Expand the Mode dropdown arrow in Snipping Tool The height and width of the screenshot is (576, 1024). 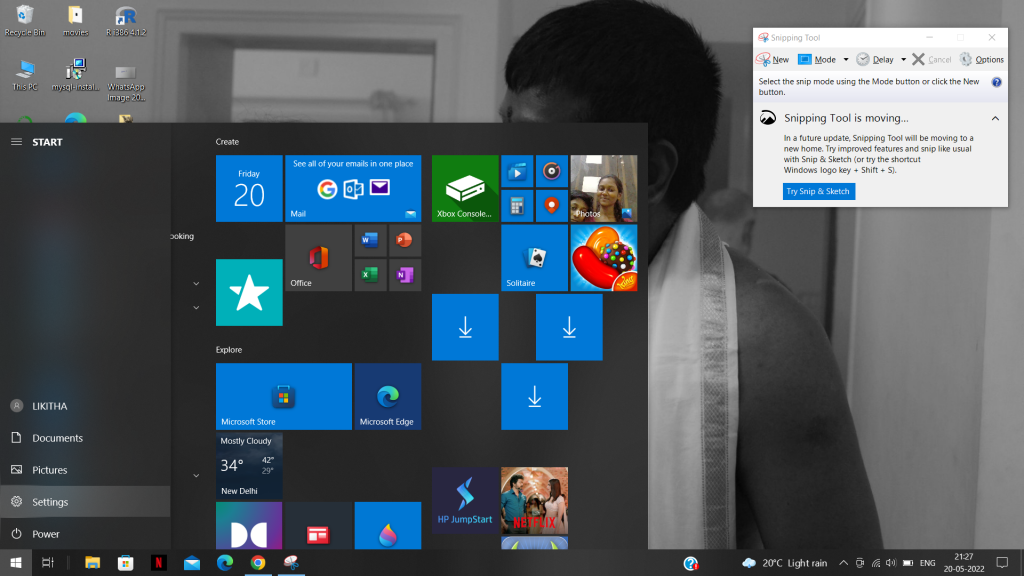coord(846,60)
